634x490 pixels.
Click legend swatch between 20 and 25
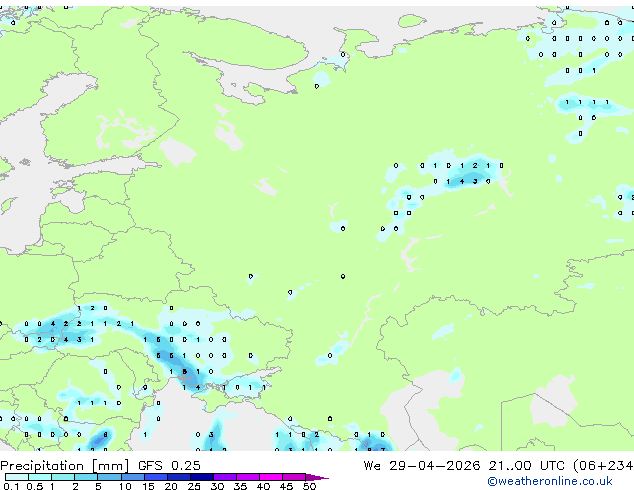178,477
